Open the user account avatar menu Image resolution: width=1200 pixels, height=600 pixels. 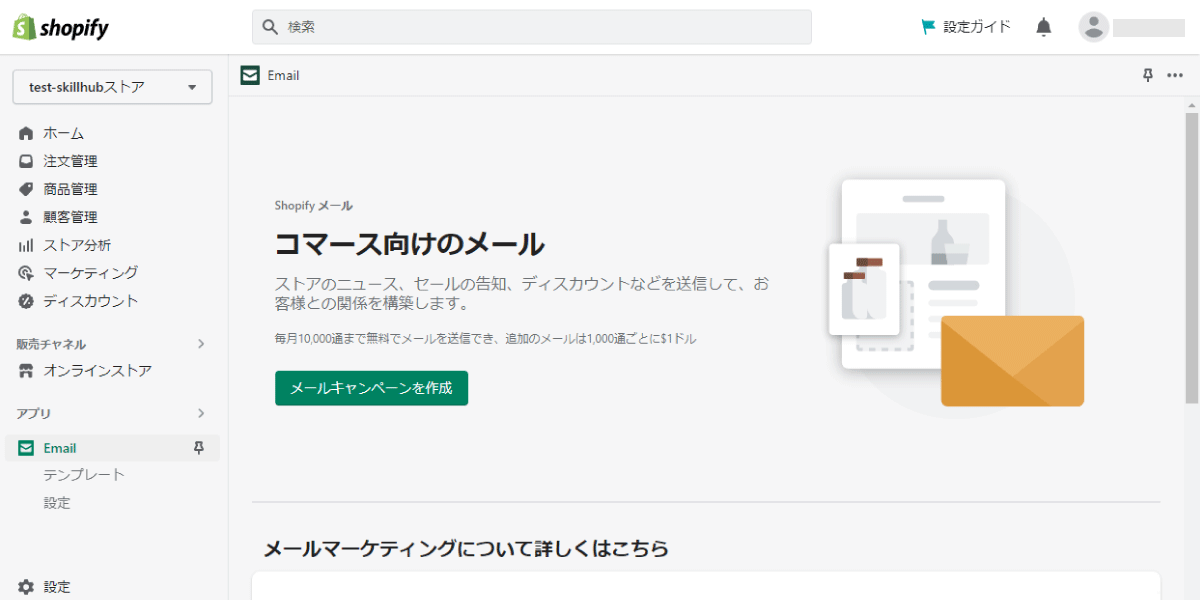pos(1094,27)
